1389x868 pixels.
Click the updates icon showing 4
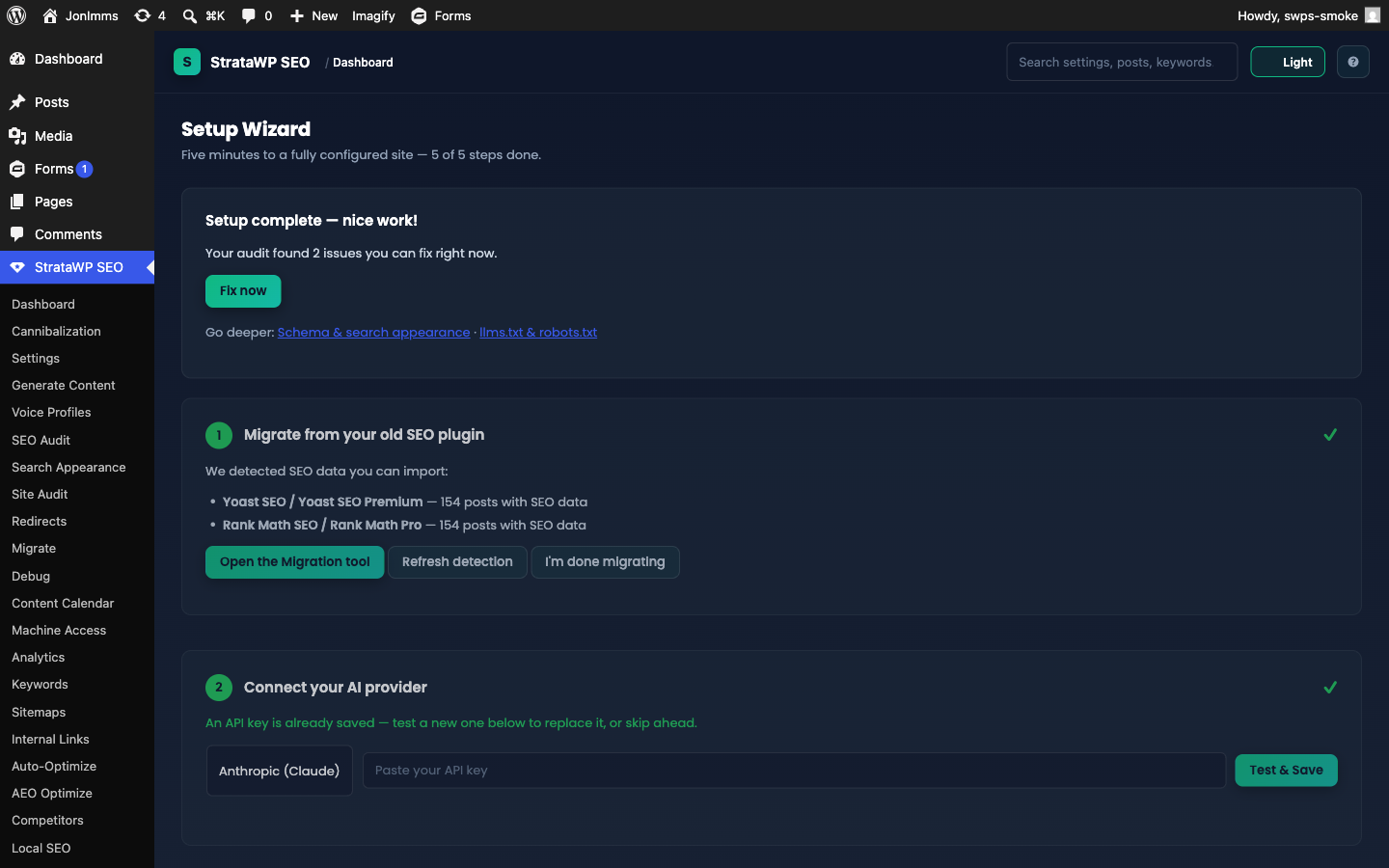(142, 15)
